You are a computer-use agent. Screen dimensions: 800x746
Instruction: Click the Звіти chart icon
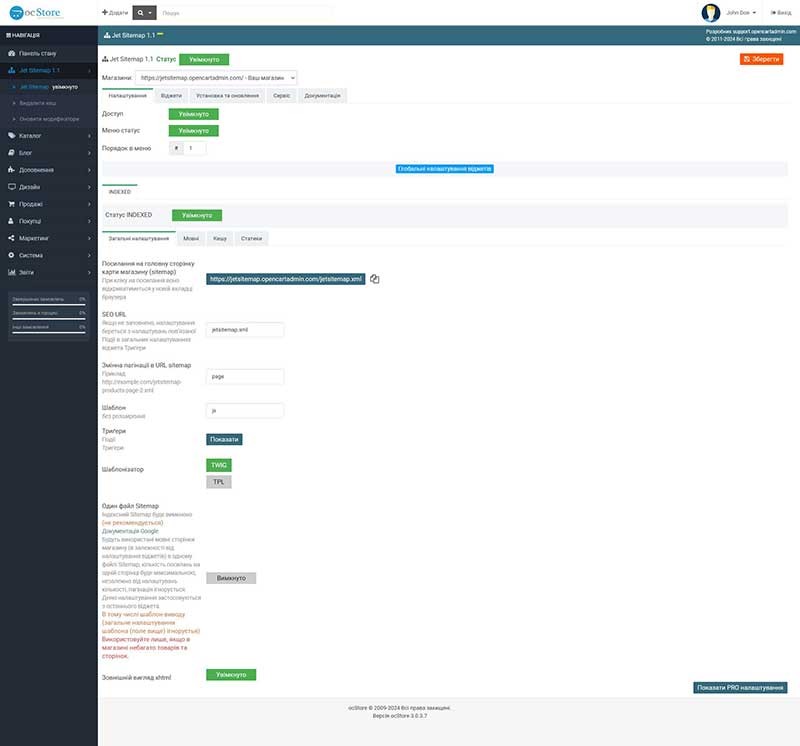(11, 272)
